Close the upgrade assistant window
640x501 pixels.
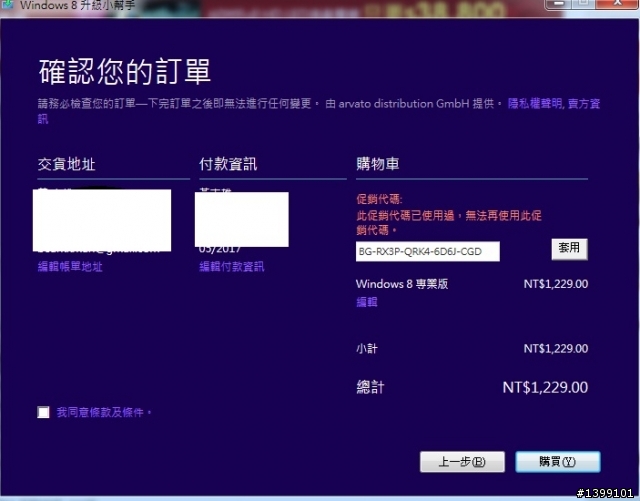point(618,3)
